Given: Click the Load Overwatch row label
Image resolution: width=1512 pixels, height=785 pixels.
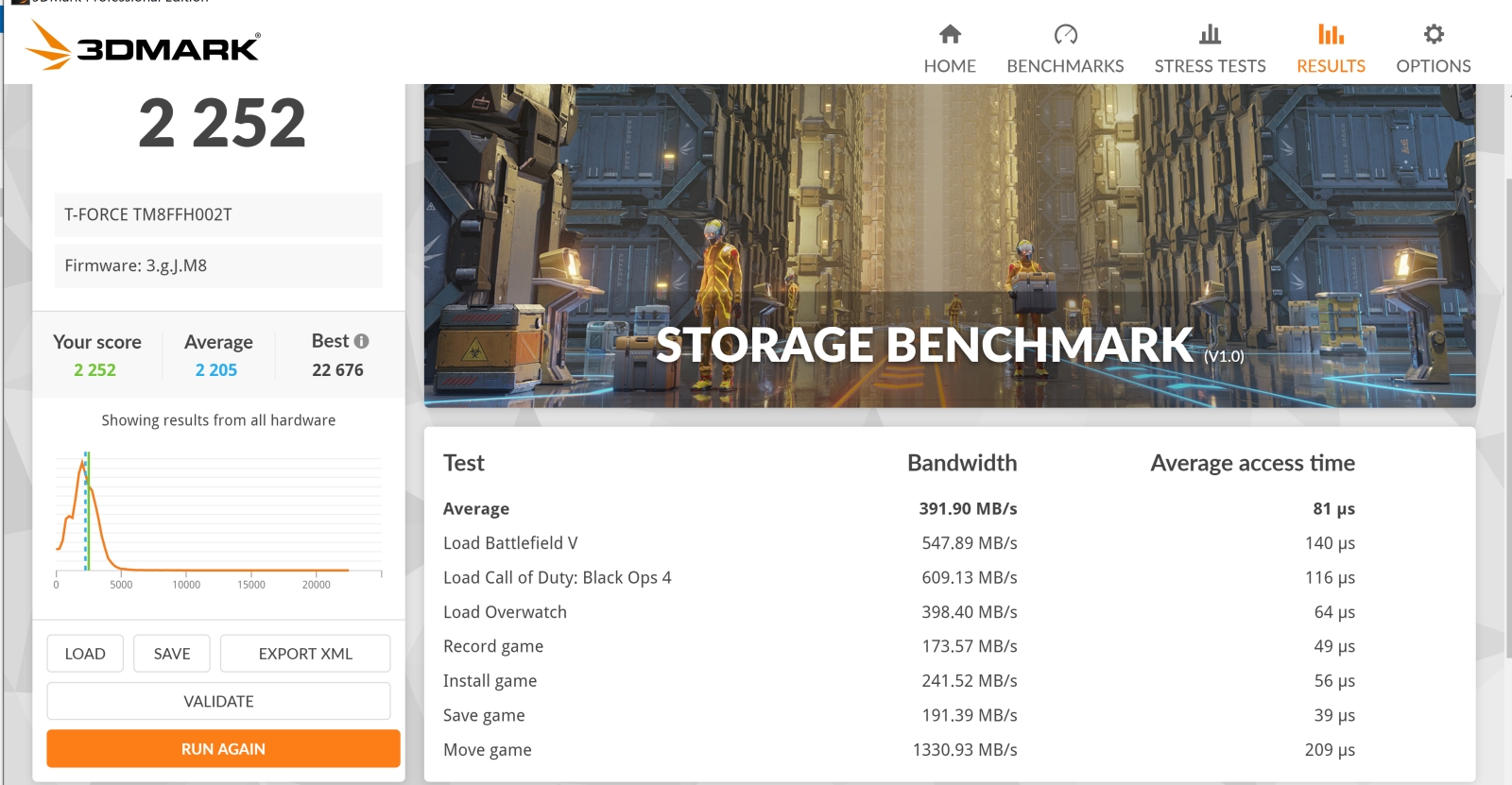Looking at the screenshot, I should tap(505, 612).
